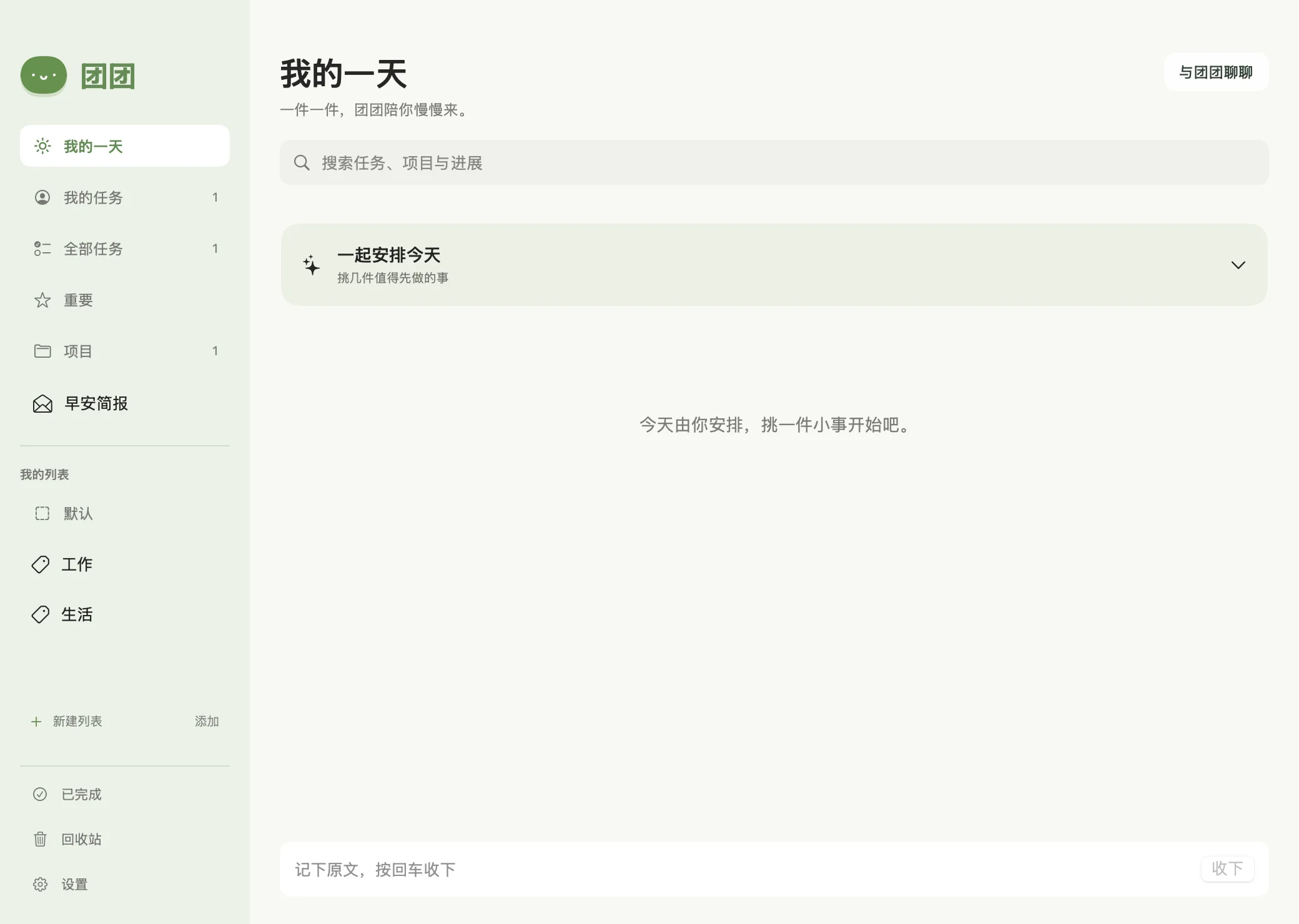Click the 团团 brand name text
The image size is (1299, 924).
pos(108,76)
